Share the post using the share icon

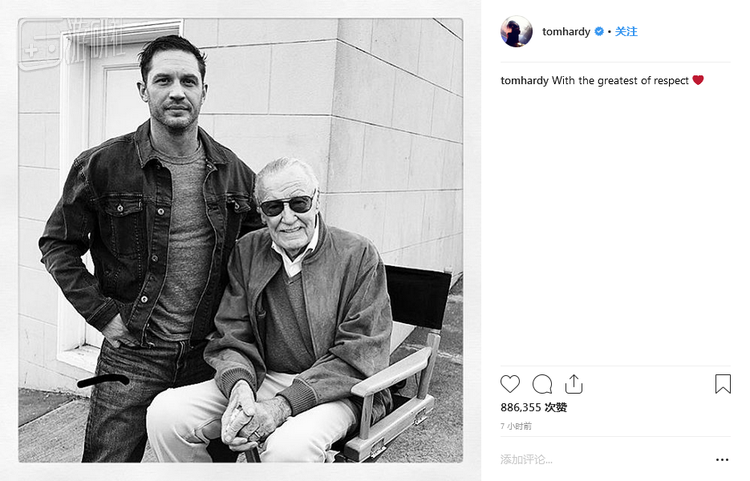[x=574, y=384]
